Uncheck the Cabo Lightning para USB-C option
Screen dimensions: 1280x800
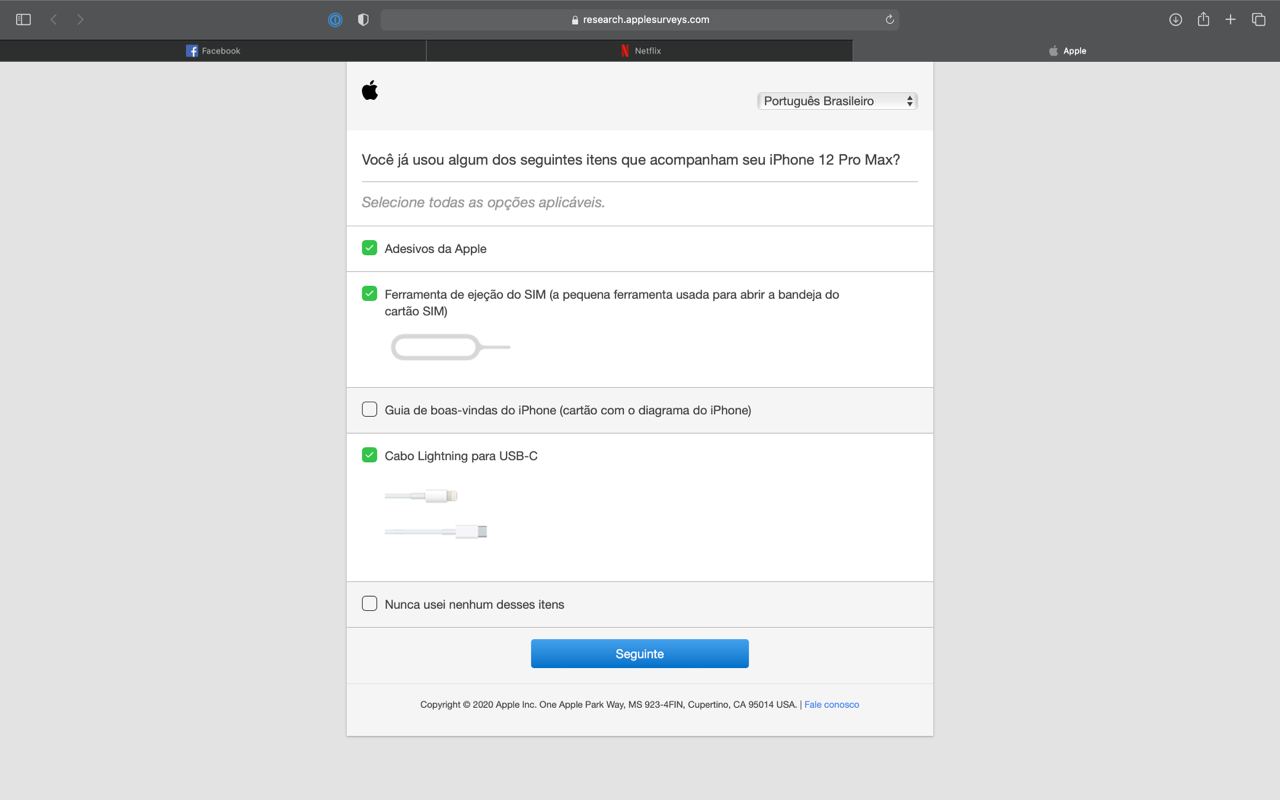coord(369,454)
